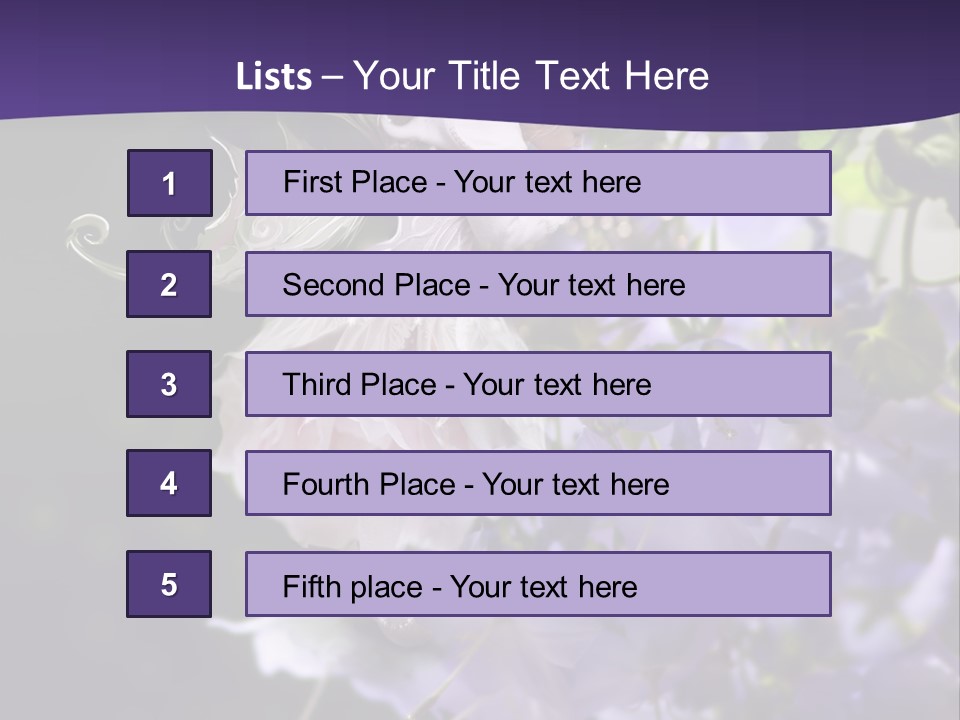Click the number 1 box
Screen dimensions: 960x720
pos(170,183)
